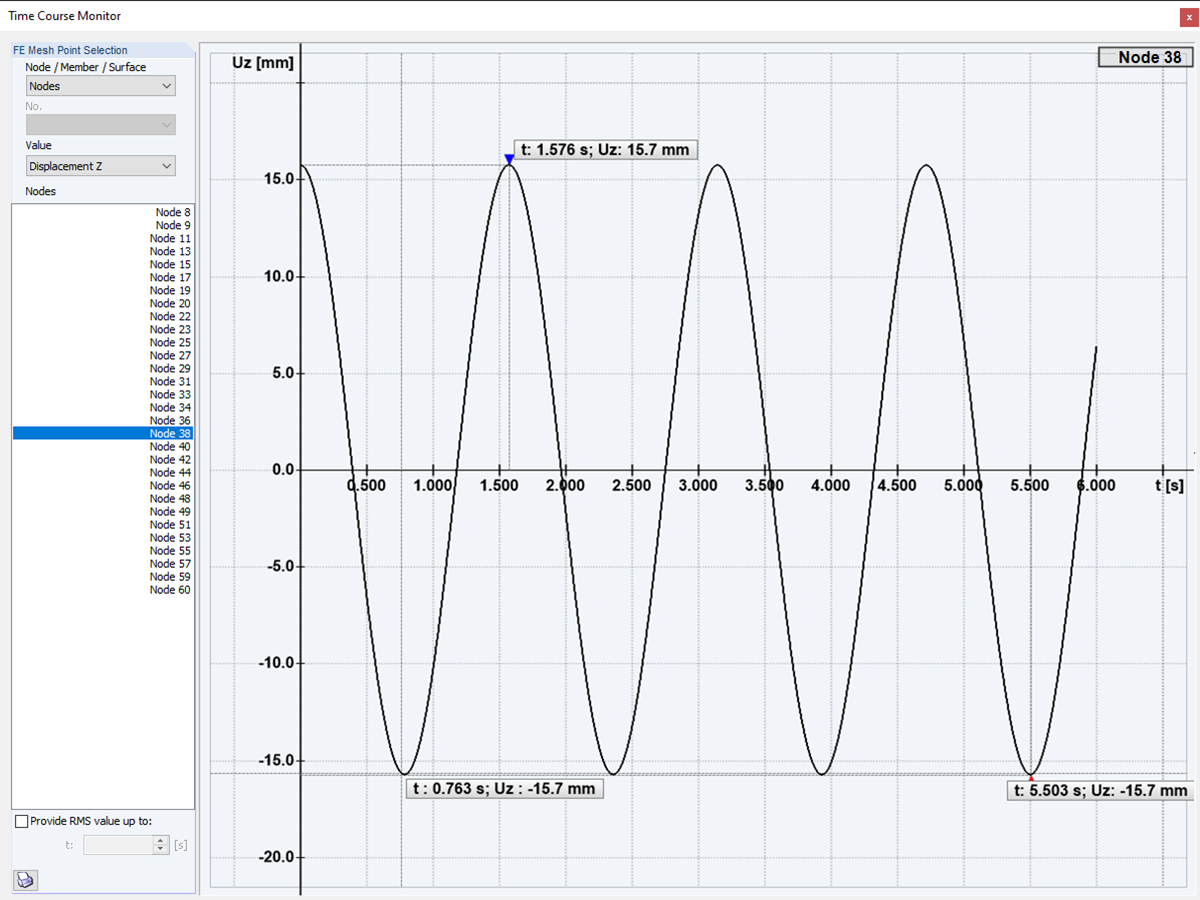Viewport: 1200px width, 900px height.
Task: Select Node 42 in the nodes list
Action: [x=102, y=459]
